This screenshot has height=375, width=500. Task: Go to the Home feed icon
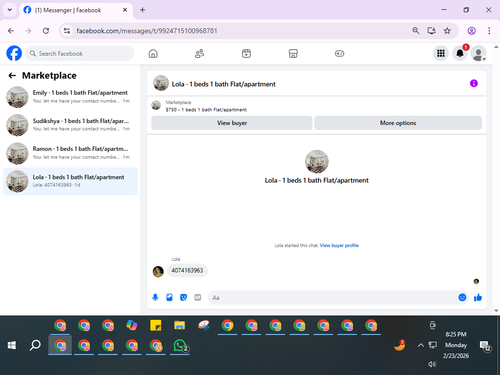coord(153,53)
